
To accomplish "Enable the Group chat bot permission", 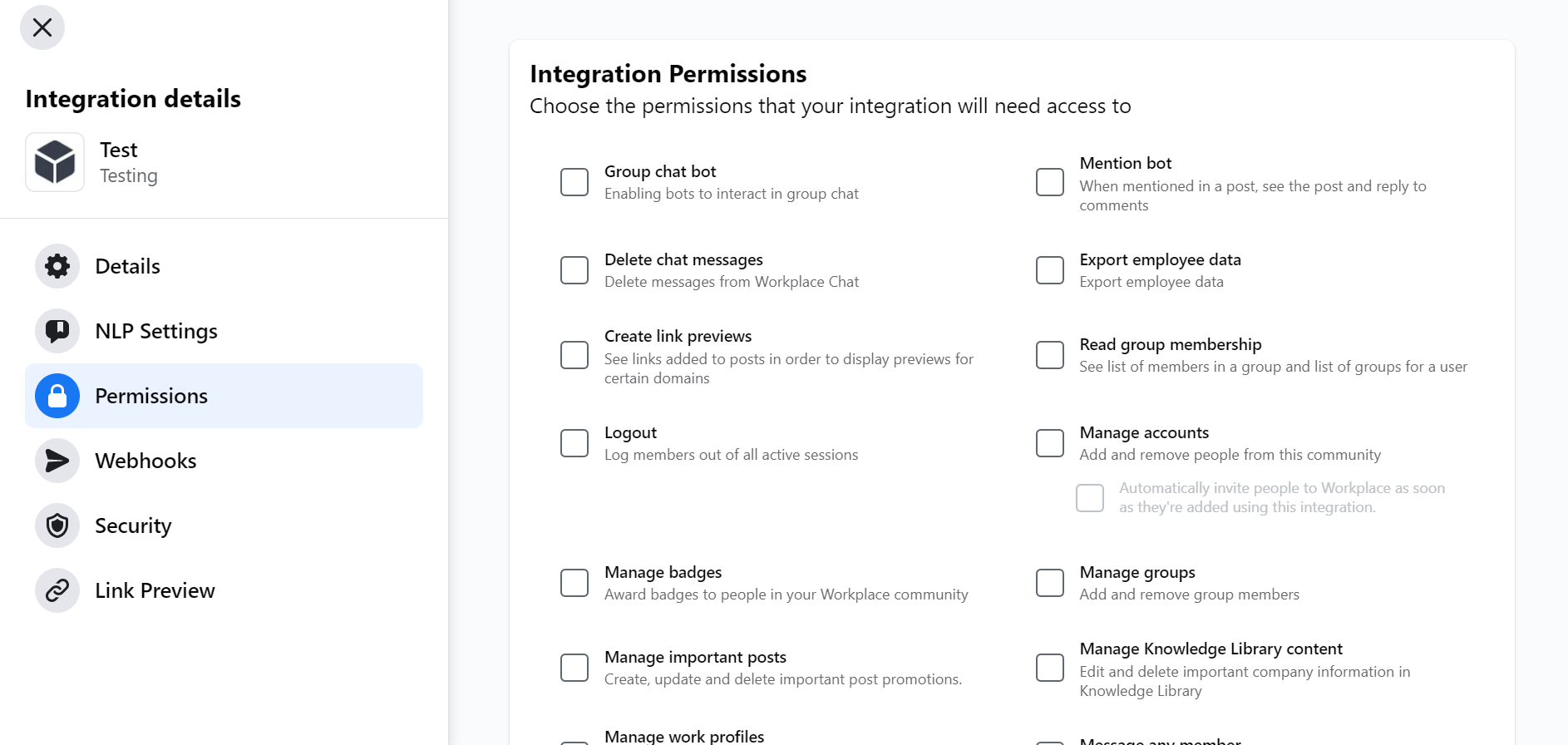I will pyautogui.click(x=574, y=182).
